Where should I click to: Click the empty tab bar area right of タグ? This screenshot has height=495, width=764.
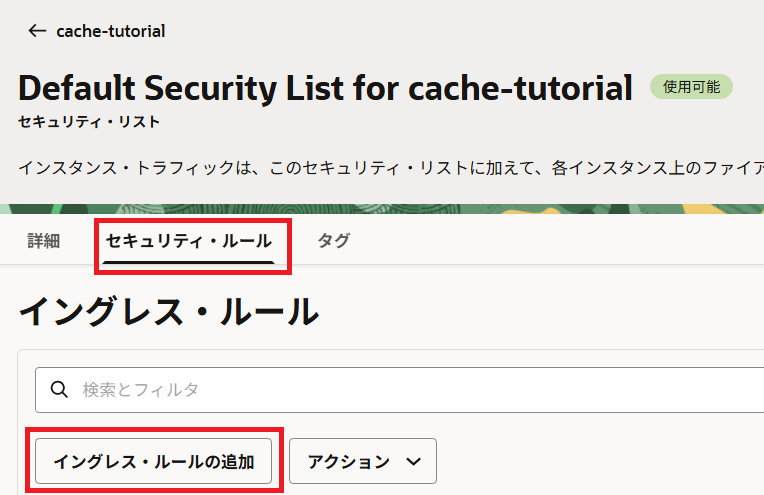pos(560,241)
